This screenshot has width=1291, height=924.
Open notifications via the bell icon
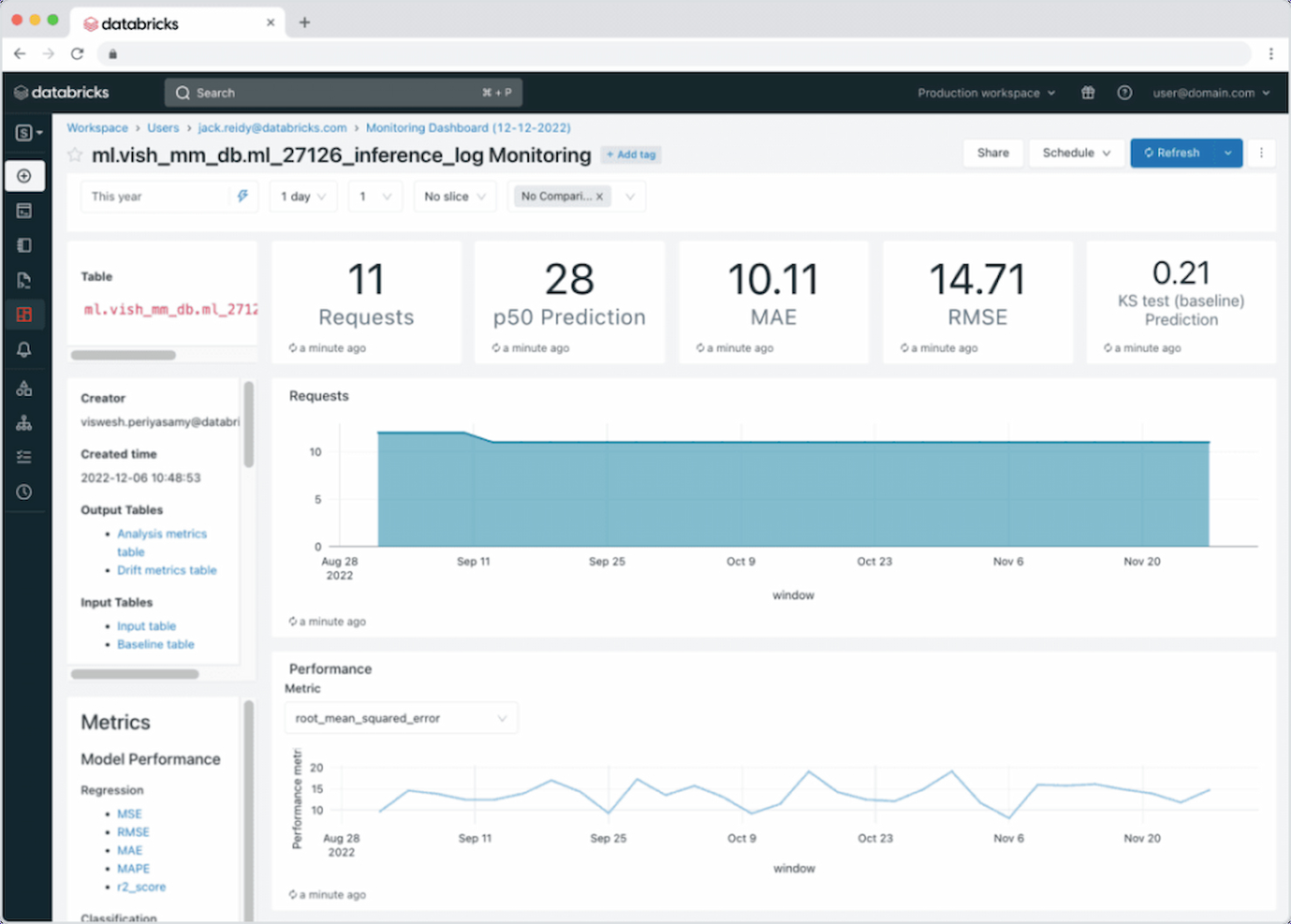[25, 349]
